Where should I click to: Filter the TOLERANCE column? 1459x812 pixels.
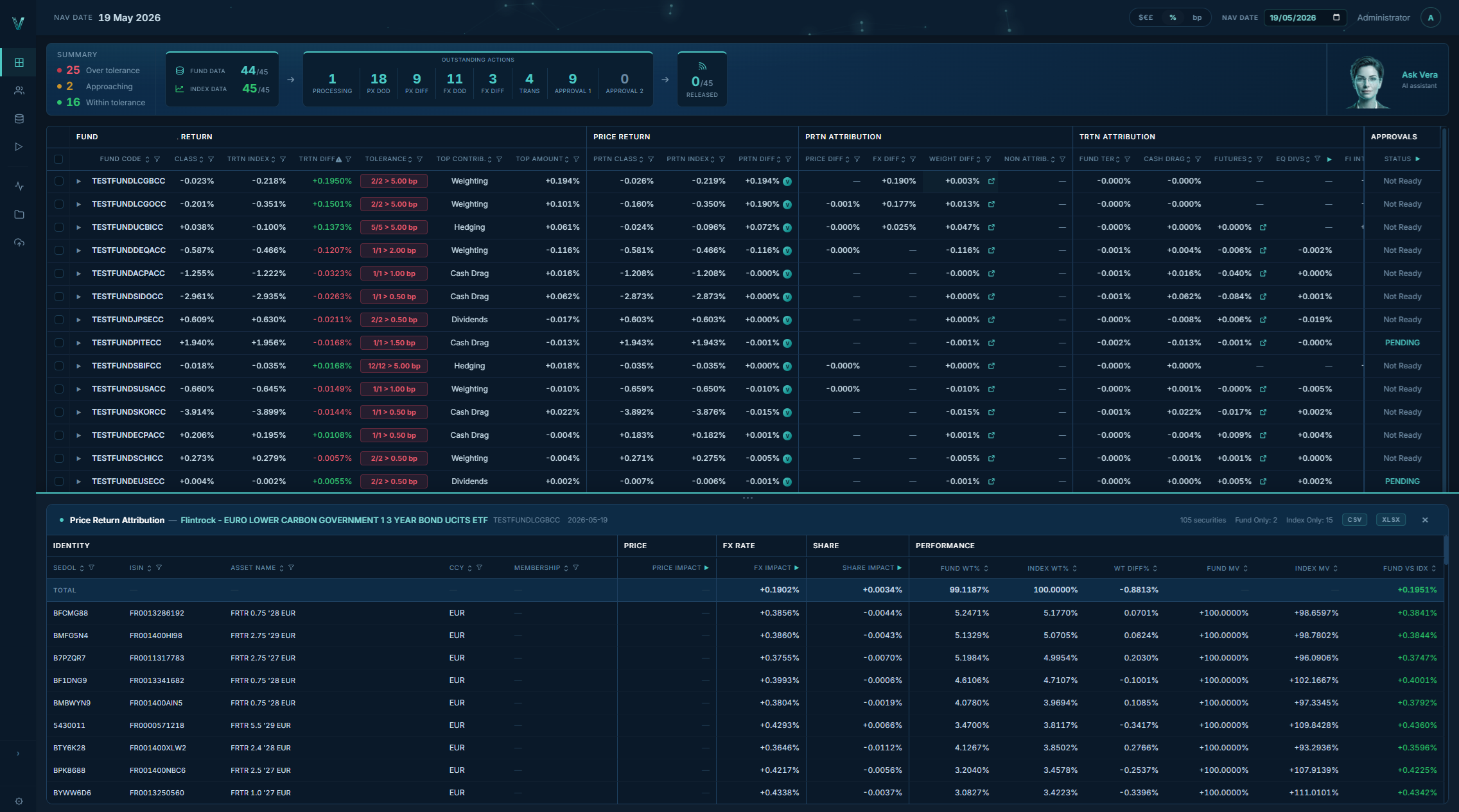[x=420, y=159]
